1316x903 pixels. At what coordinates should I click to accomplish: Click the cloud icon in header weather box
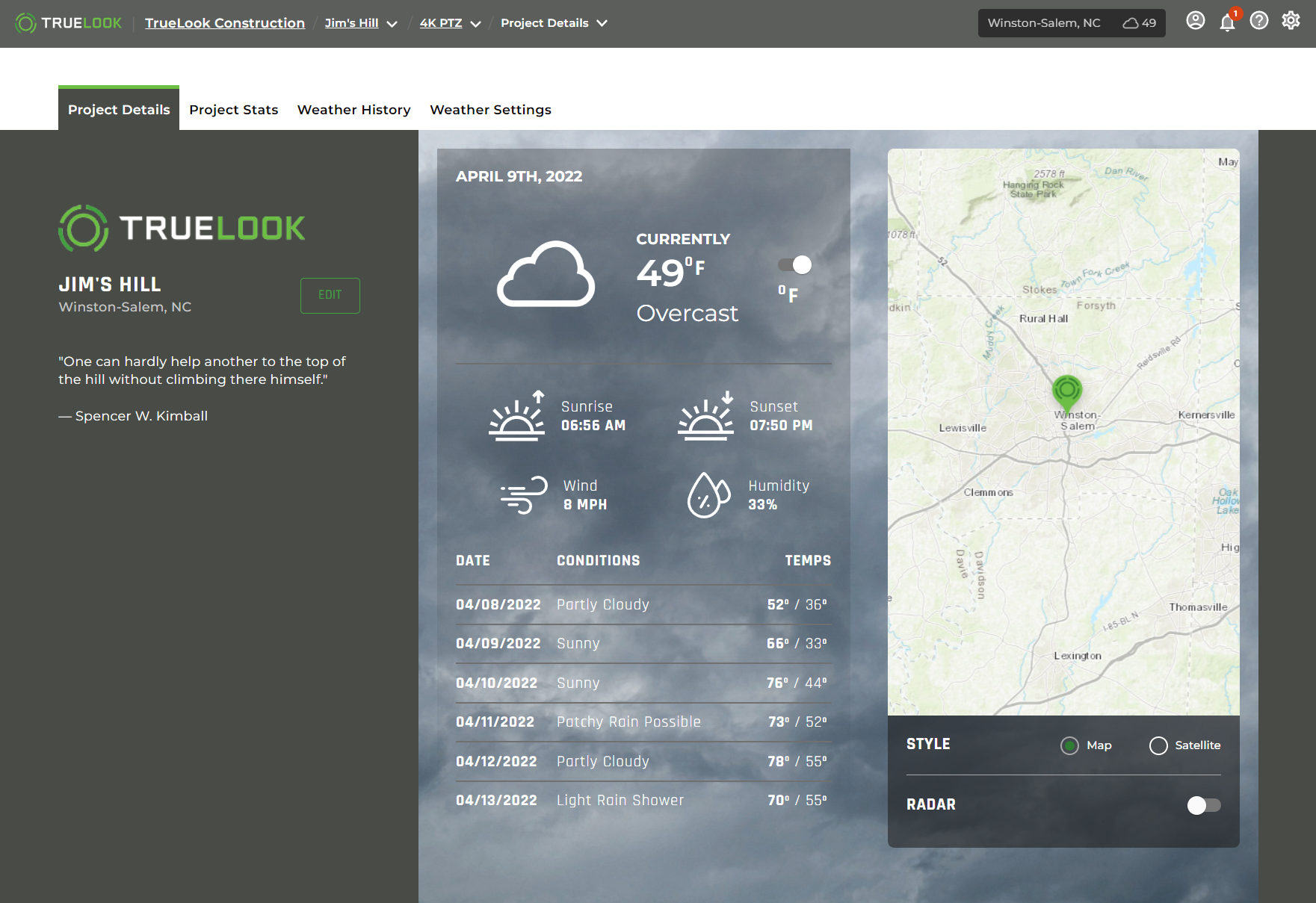1131,23
